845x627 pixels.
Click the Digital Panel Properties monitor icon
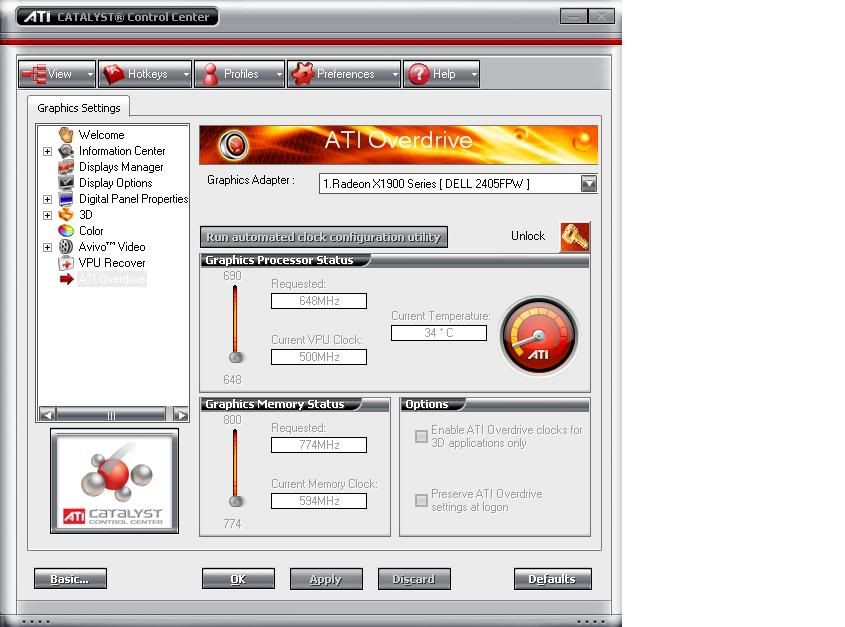click(x=66, y=199)
